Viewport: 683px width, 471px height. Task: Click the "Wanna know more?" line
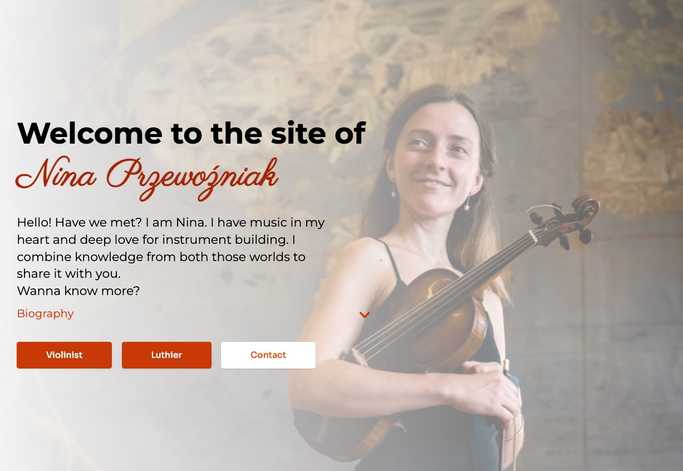(x=78, y=291)
